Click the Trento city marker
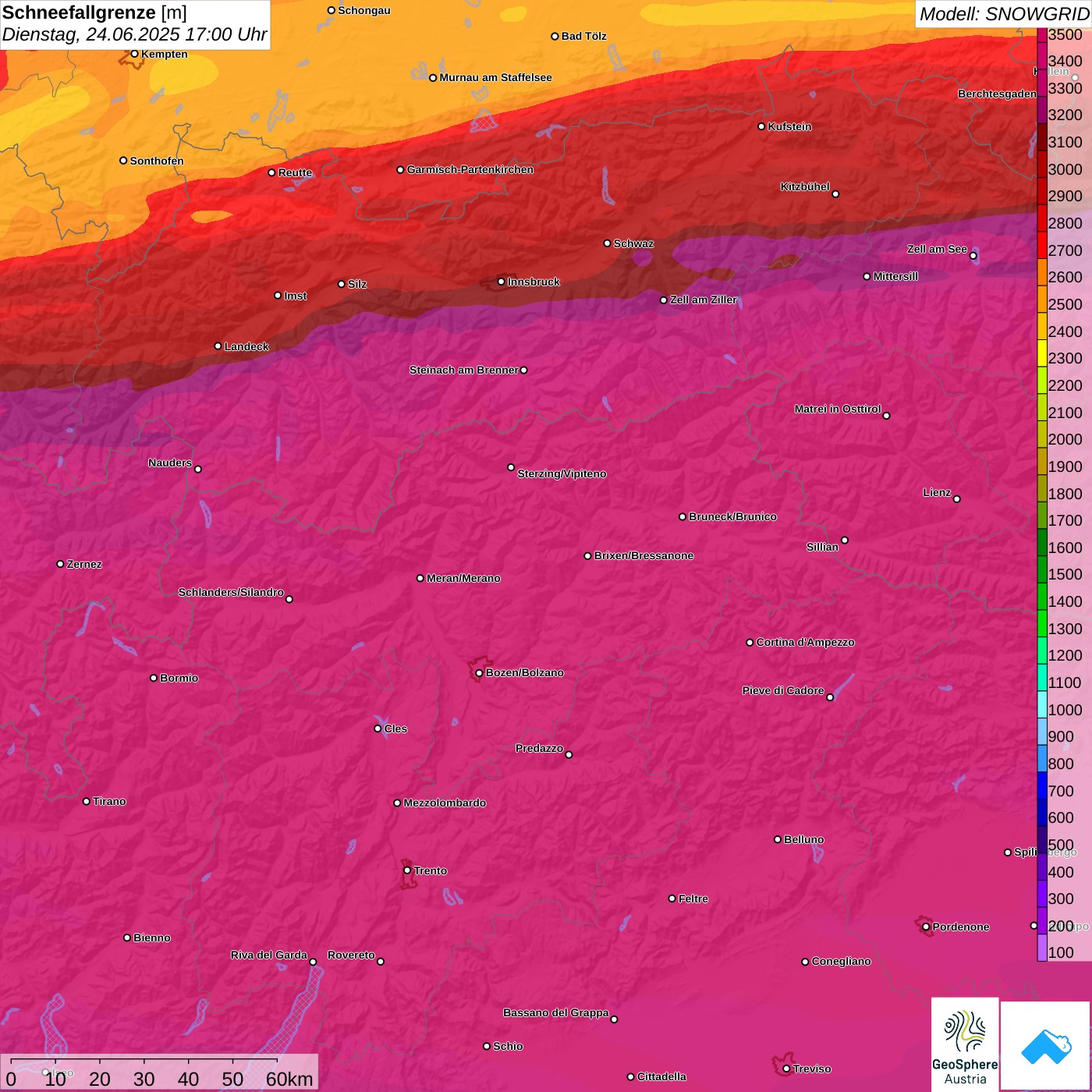Screen dimensions: 1092x1092 407,870
